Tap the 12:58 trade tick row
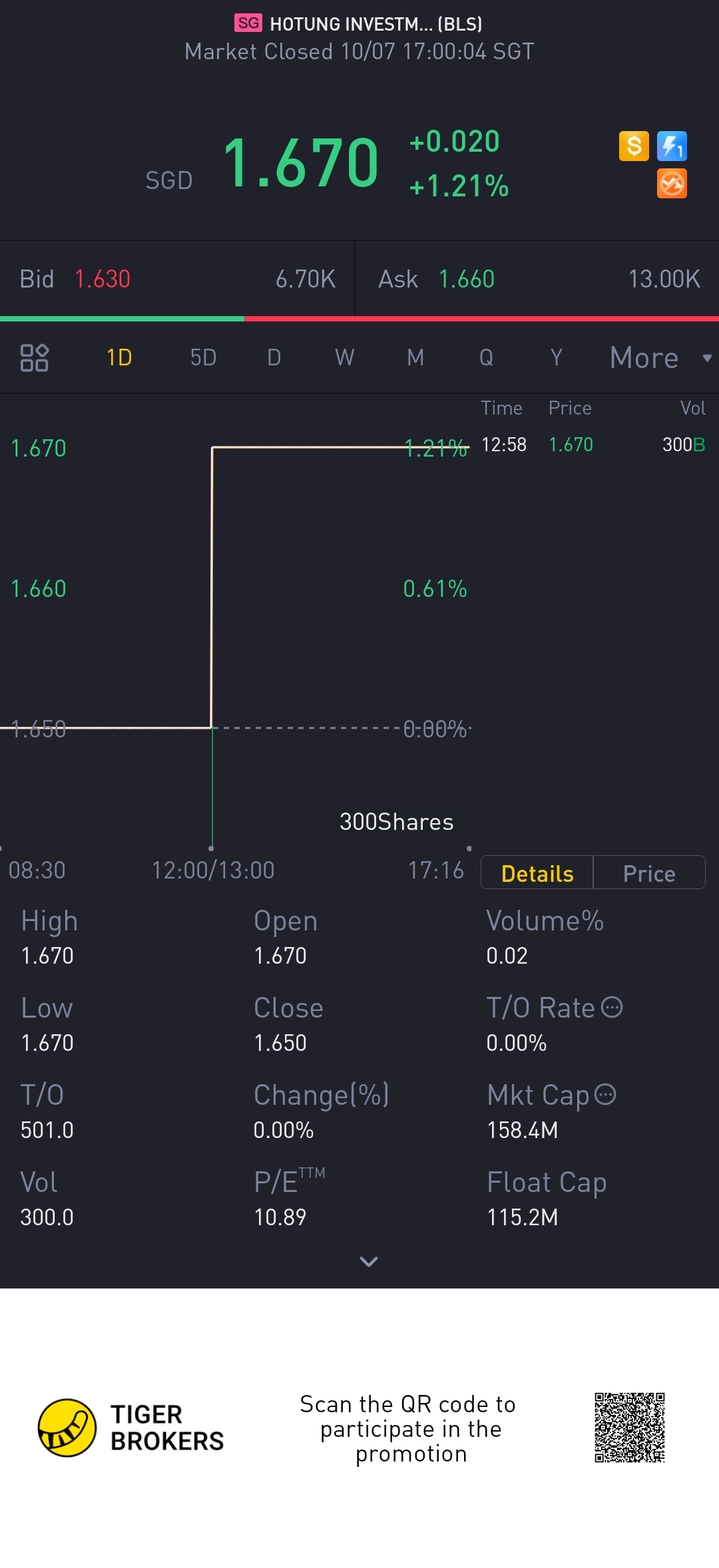 [x=593, y=445]
